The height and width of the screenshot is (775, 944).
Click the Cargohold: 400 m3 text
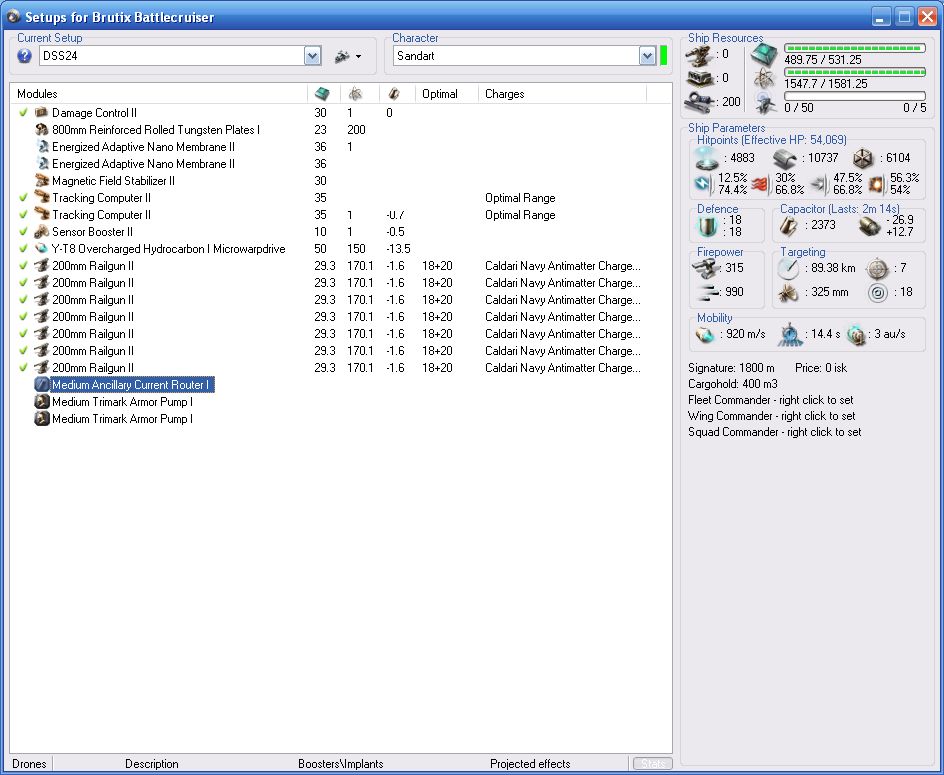click(x=733, y=384)
